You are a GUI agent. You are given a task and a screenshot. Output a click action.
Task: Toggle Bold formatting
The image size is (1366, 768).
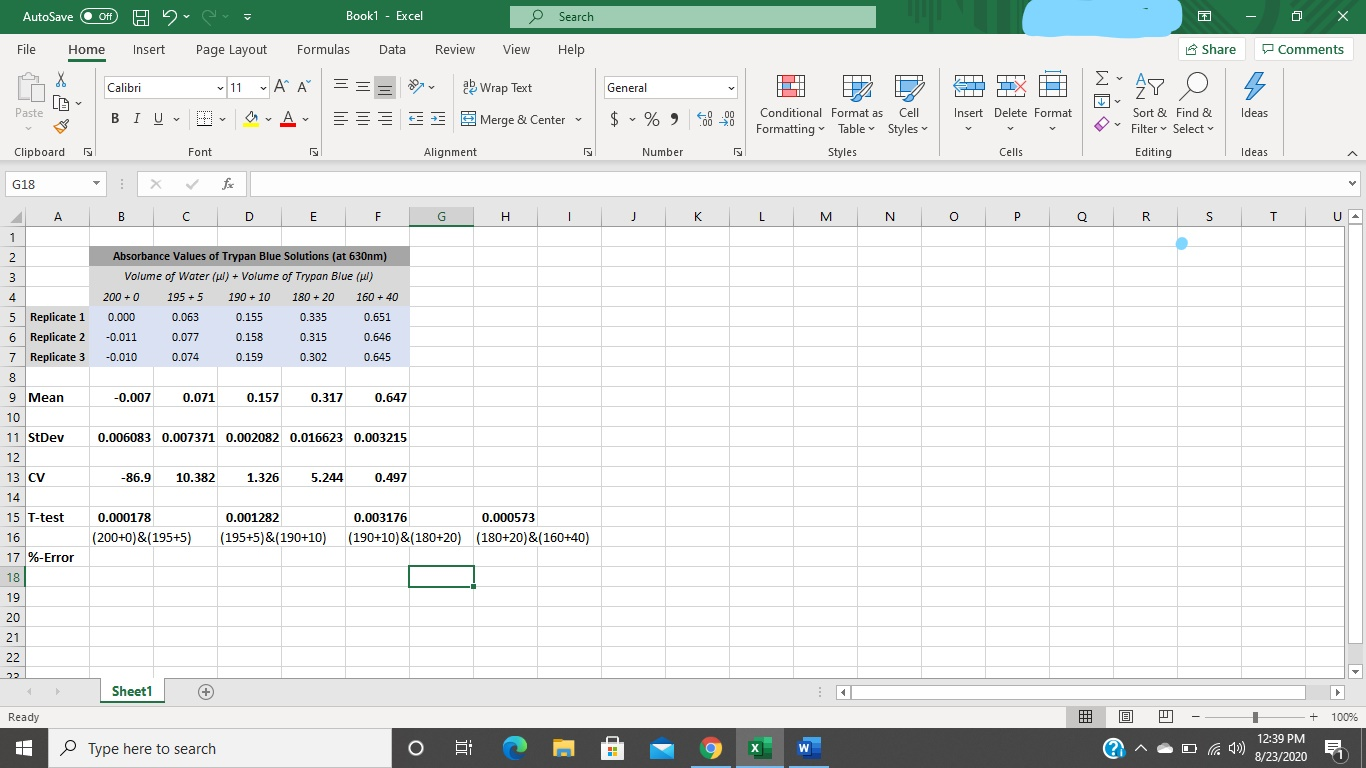point(117,119)
